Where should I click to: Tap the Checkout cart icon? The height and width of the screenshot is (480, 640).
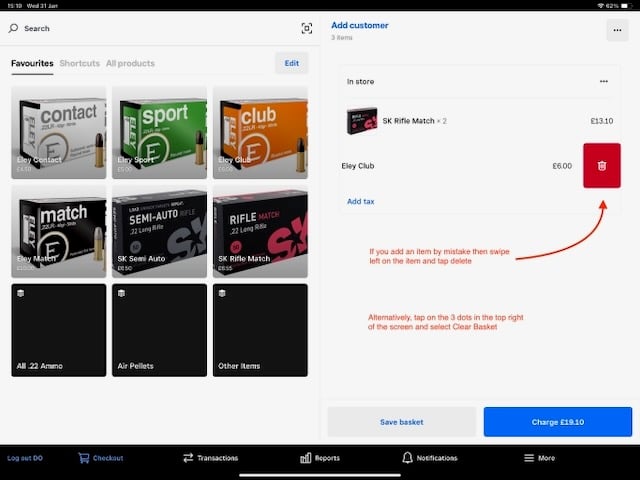point(84,458)
